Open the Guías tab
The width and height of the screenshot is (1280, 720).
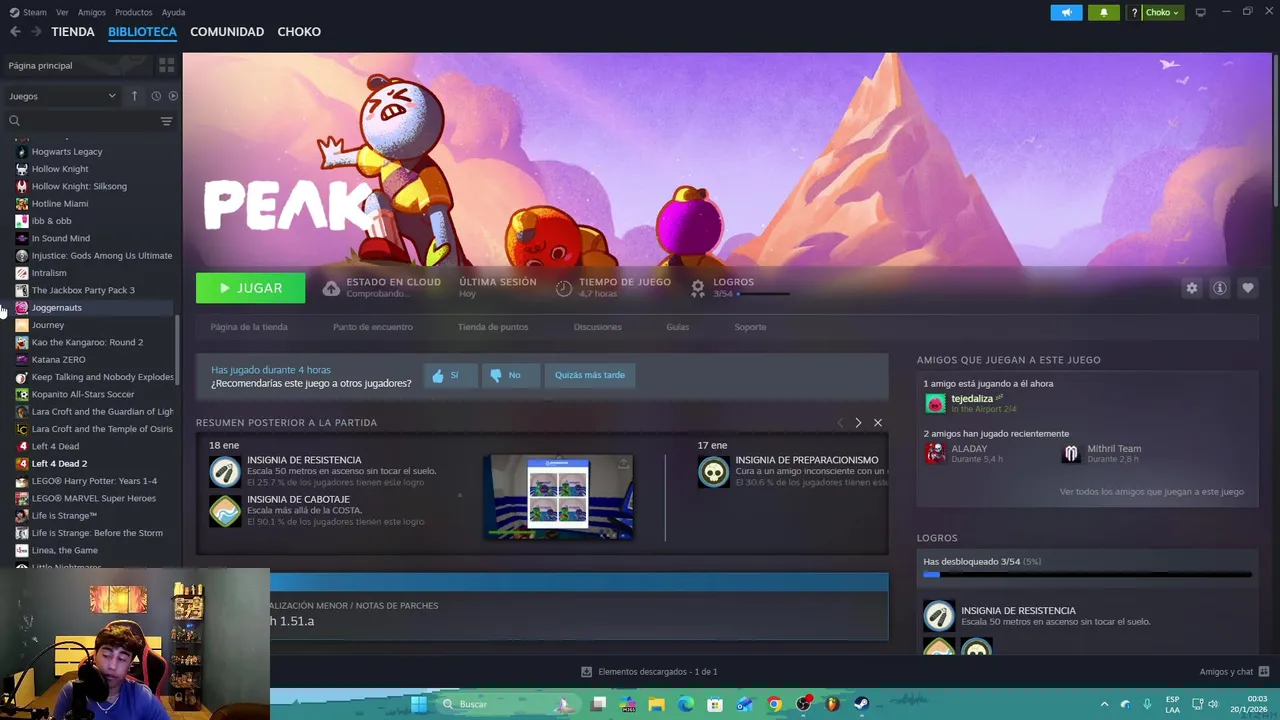(x=678, y=327)
